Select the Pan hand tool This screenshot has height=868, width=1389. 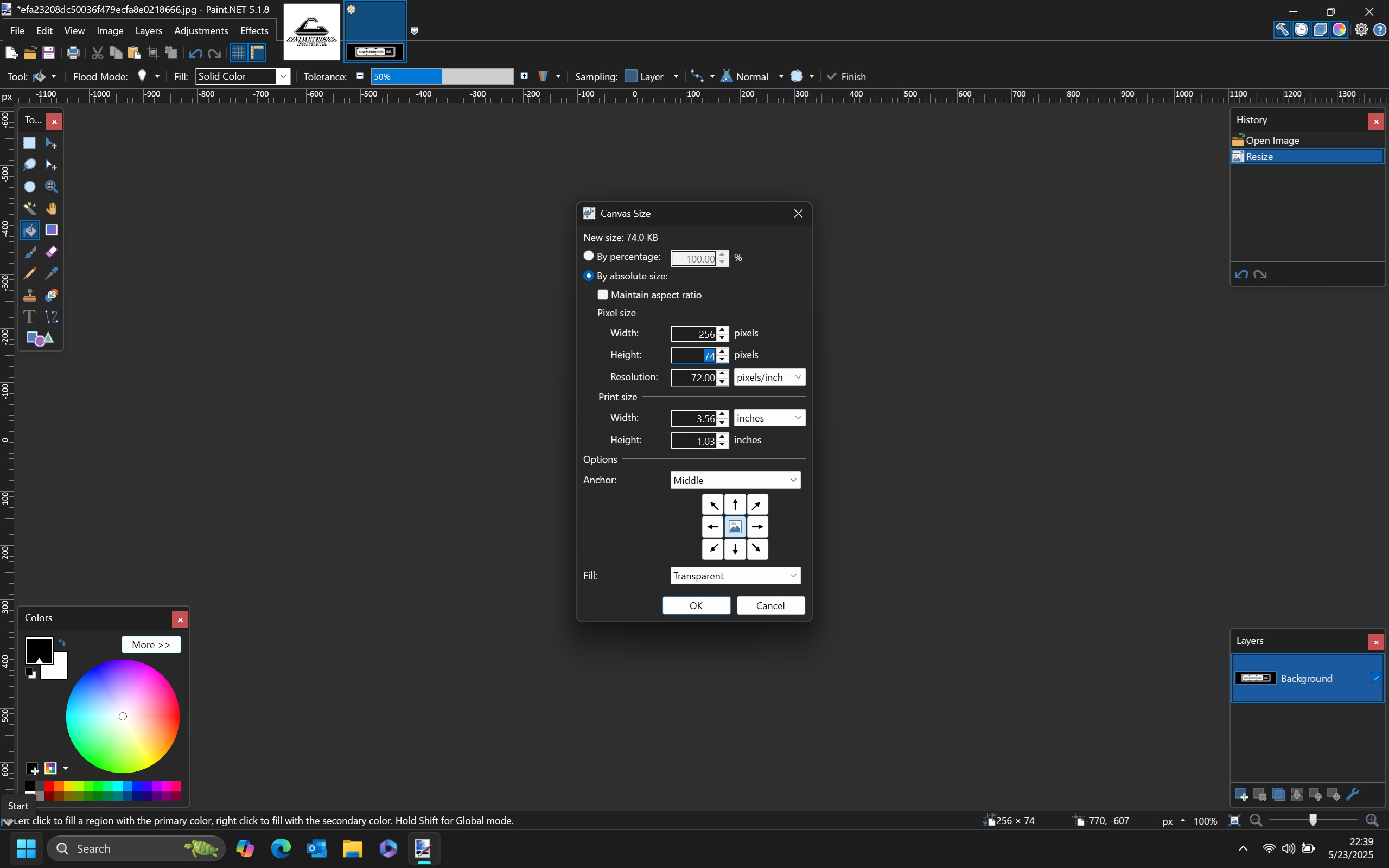tap(51, 208)
